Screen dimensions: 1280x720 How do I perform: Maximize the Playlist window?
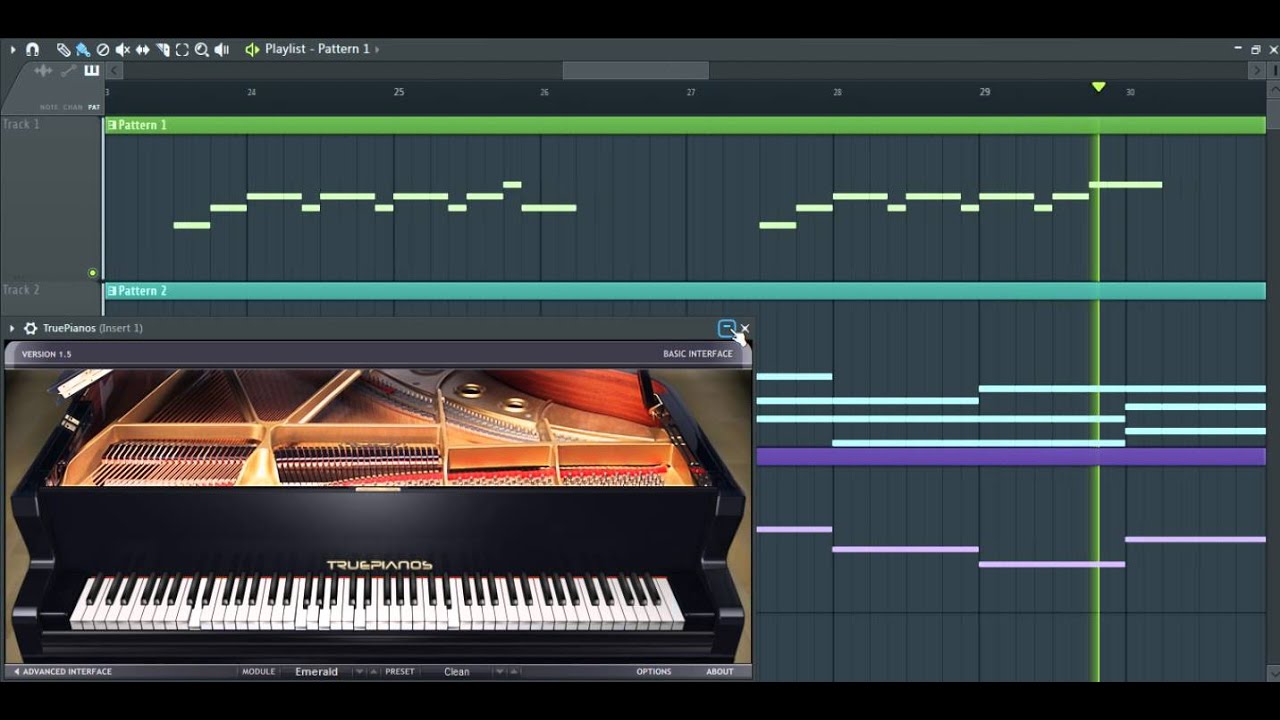click(x=1256, y=49)
